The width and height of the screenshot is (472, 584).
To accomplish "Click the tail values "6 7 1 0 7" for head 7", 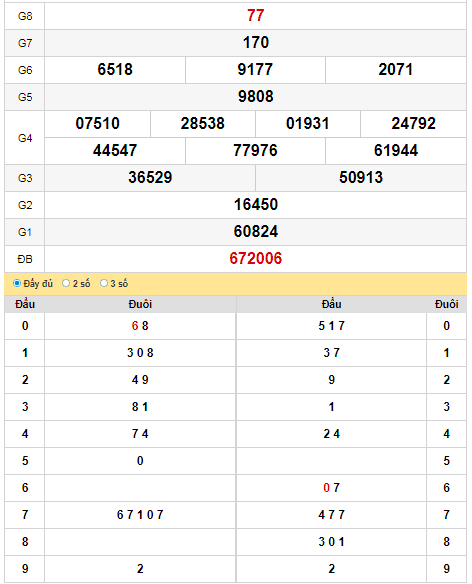I will click(x=140, y=515).
